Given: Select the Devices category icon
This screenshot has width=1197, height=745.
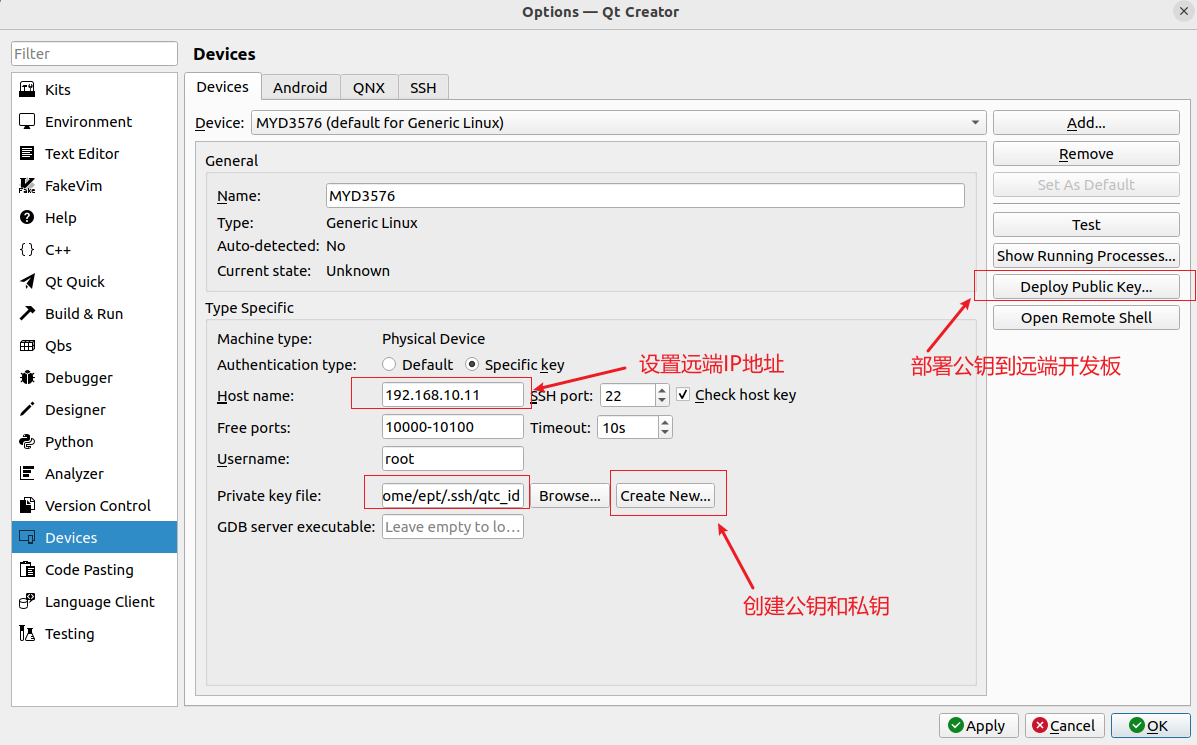Looking at the screenshot, I should coord(27,538).
